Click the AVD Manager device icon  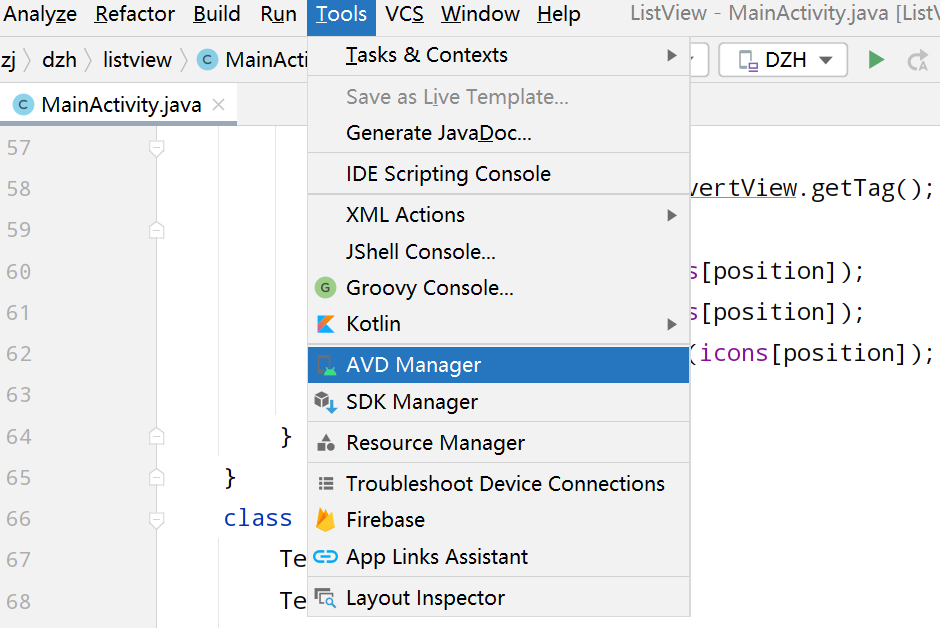click(325, 365)
